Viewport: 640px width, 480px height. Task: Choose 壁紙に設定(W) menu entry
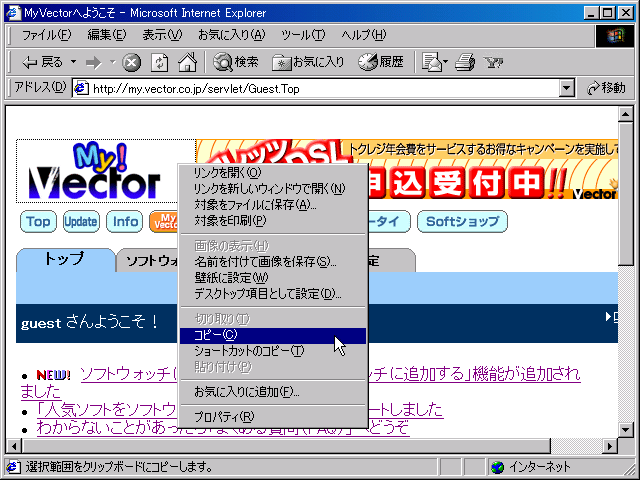(273, 278)
